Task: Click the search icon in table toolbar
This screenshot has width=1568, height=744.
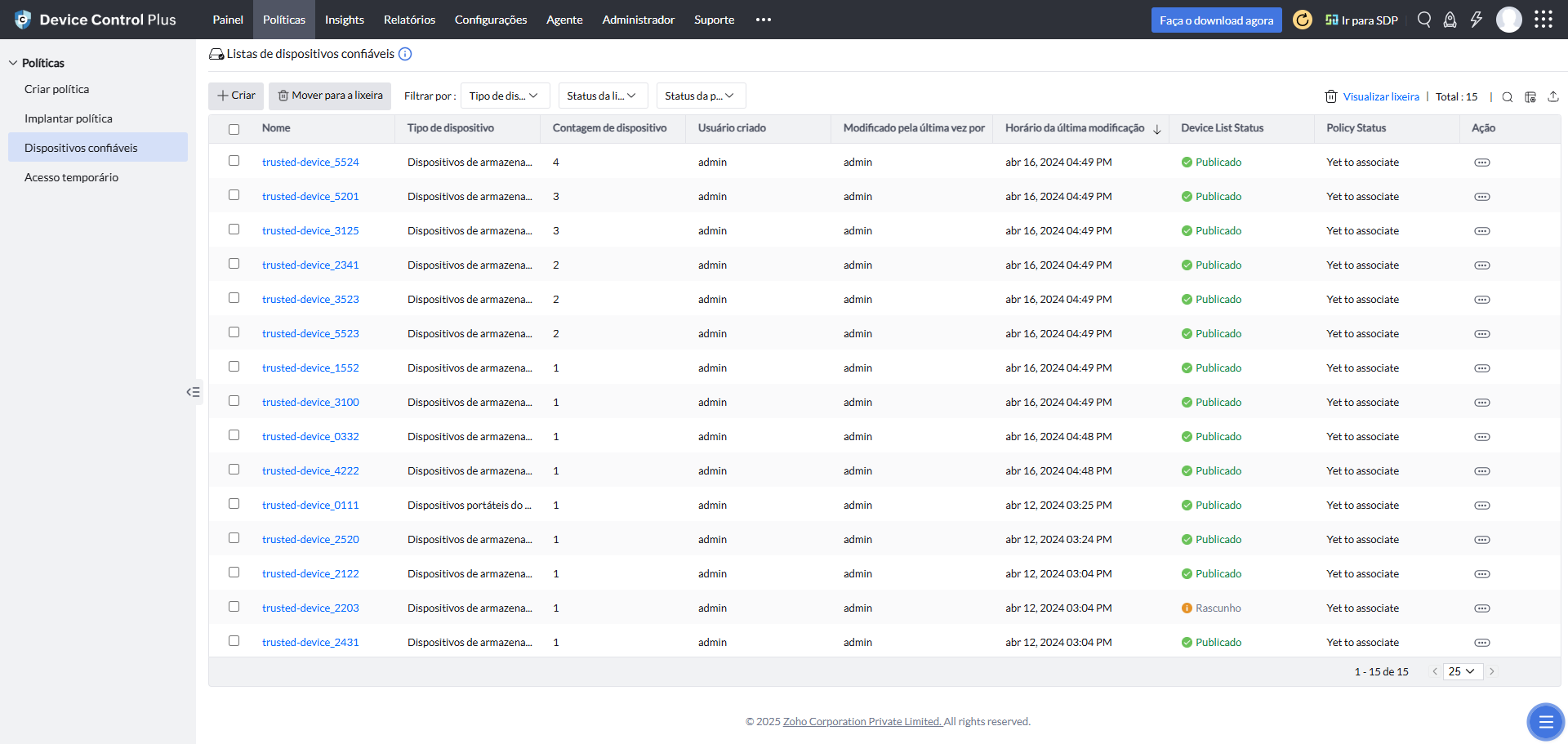Action: point(1508,97)
